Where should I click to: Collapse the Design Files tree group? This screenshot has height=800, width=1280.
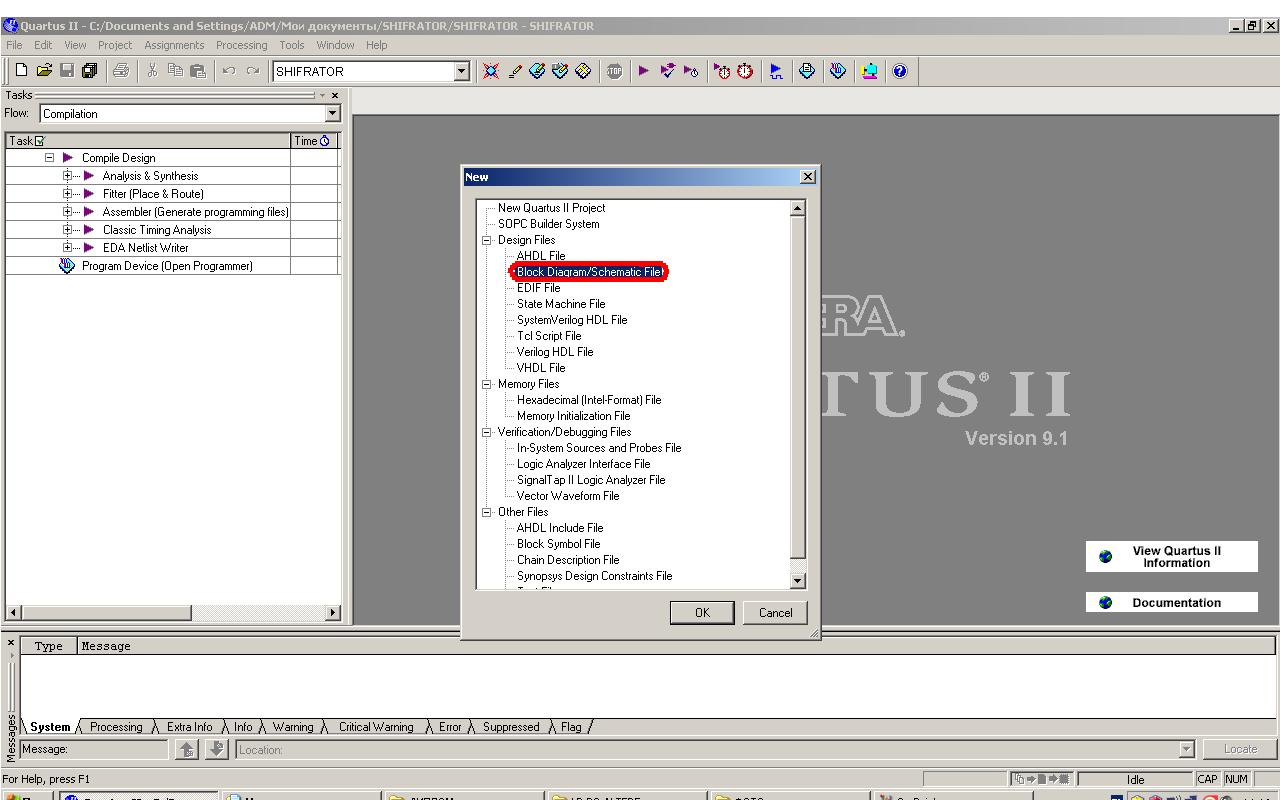[x=487, y=240]
